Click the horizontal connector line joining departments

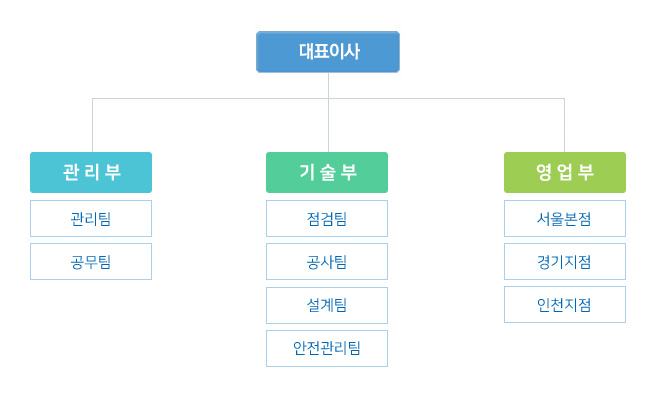click(328, 99)
